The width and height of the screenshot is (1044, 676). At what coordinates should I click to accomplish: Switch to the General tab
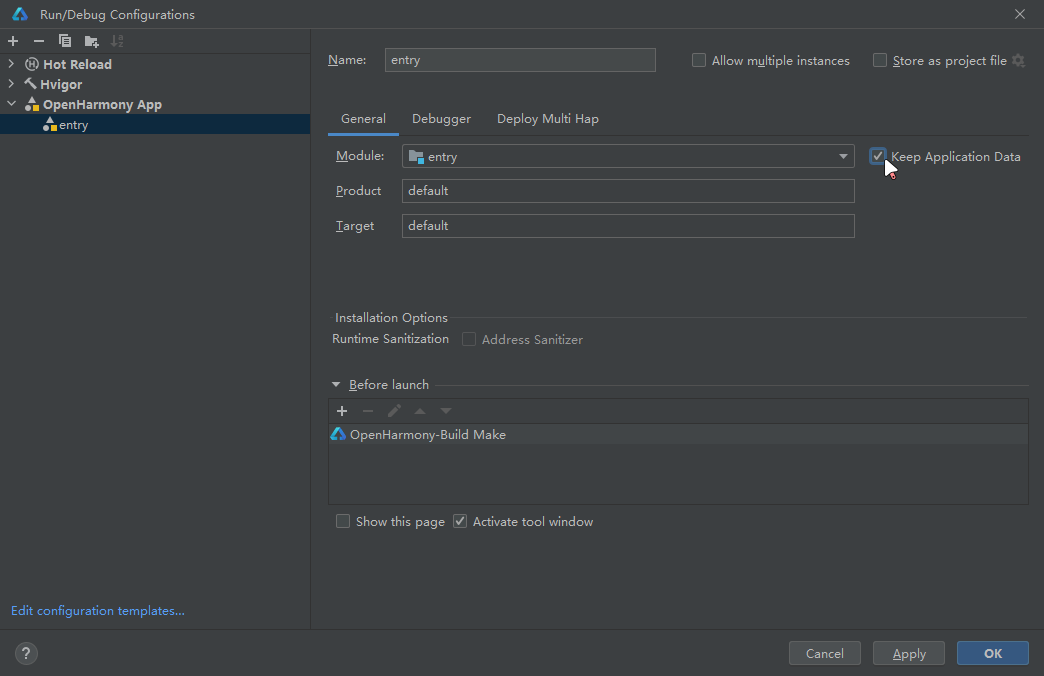(363, 119)
